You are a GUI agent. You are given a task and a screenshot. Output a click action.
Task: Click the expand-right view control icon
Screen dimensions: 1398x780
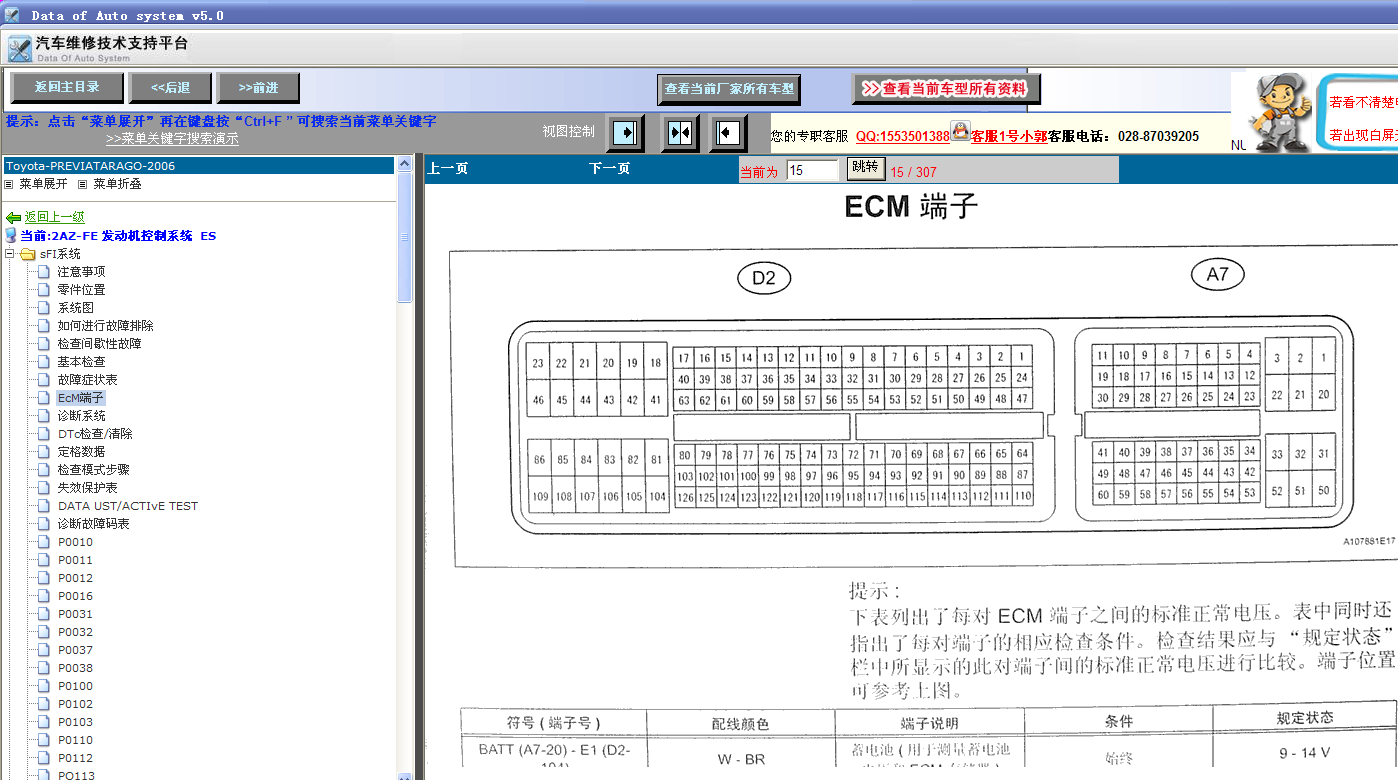coord(626,132)
